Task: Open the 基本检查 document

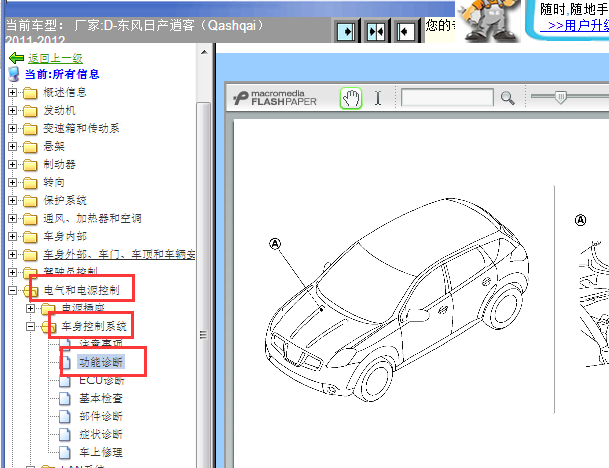Action: pyautogui.click(x=101, y=398)
